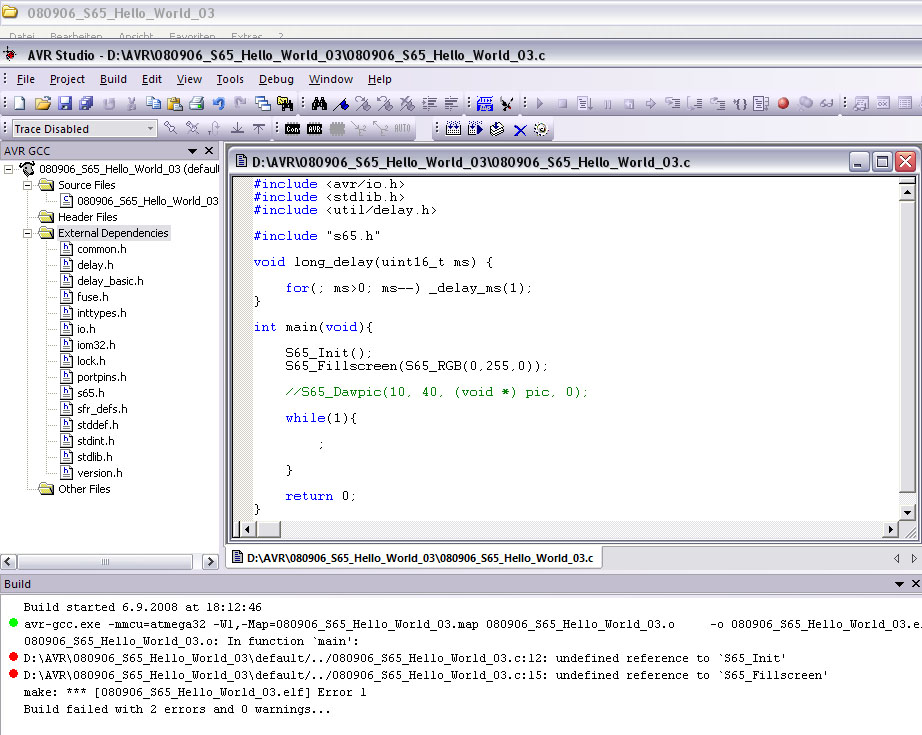Close the AVR GCC project panel
This screenshot has height=735, width=922.
point(209,151)
